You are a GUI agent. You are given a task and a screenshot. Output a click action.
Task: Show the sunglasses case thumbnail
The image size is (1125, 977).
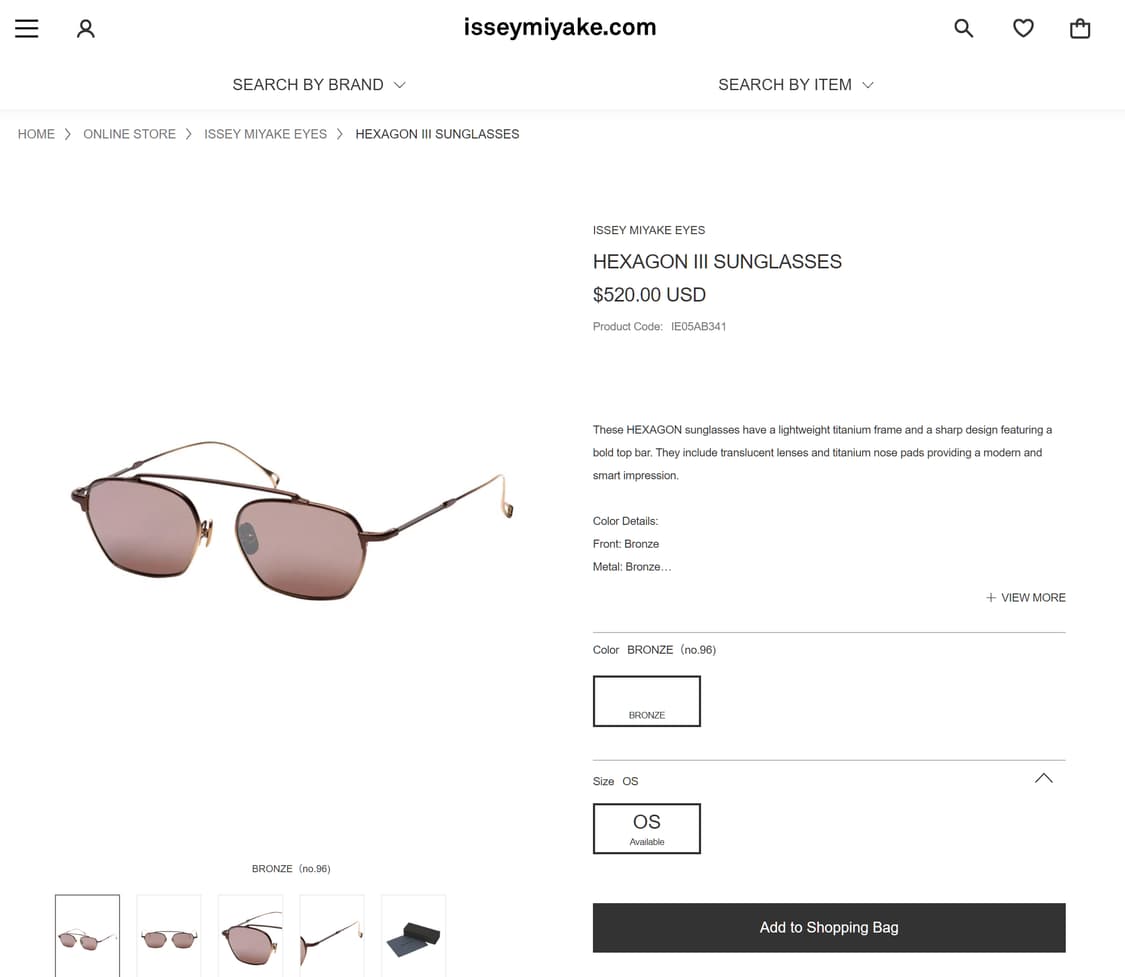(x=413, y=935)
